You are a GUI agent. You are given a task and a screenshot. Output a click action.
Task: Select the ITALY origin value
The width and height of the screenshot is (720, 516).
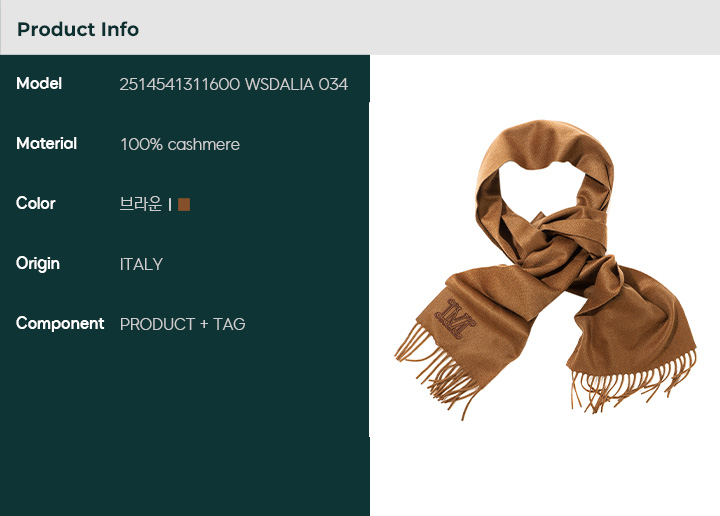pyautogui.click(x=141, y=264)
